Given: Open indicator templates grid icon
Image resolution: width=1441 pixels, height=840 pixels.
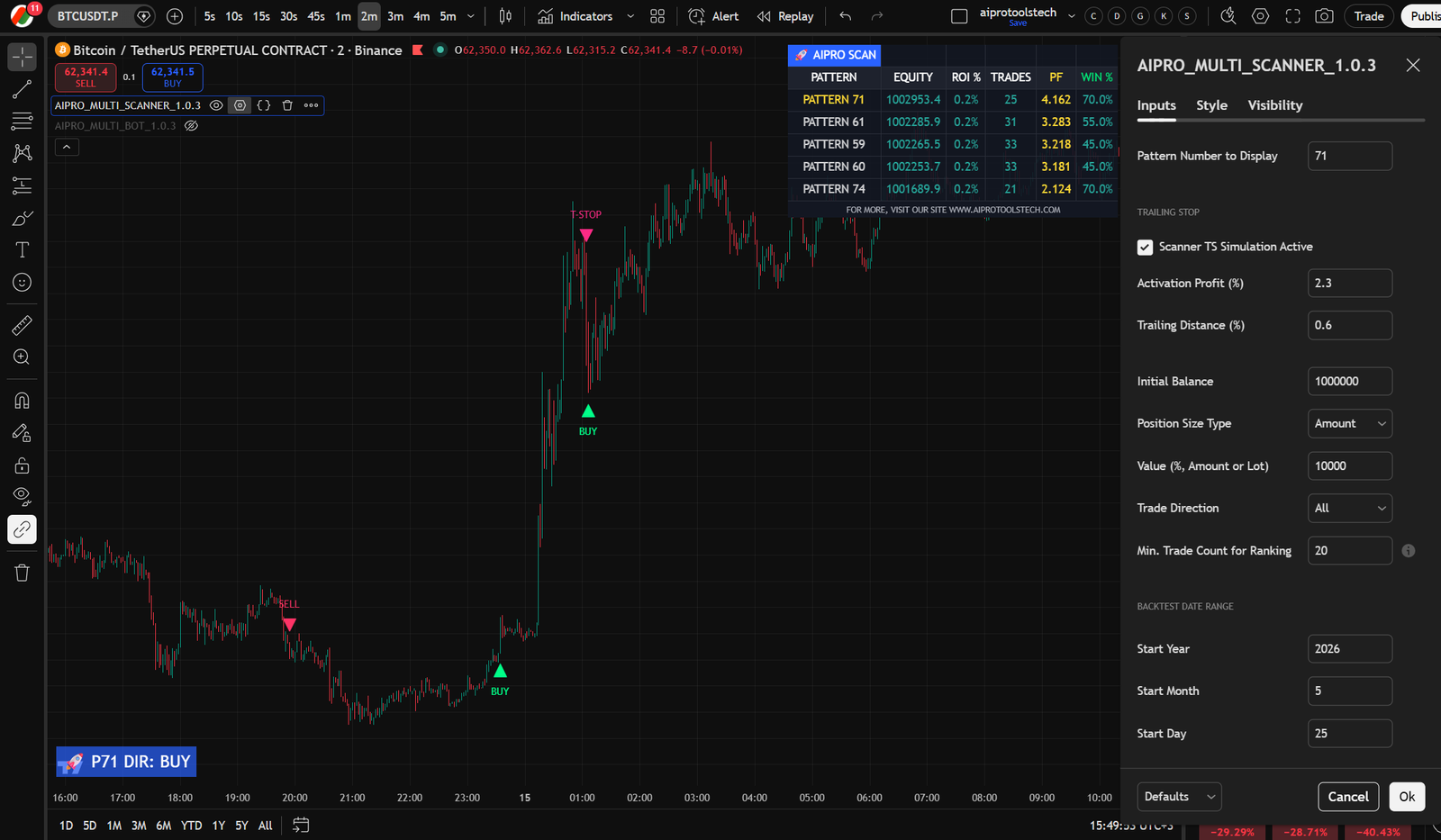Looking at the screenshot, I should pyautogui.click(x=657, y=16).
